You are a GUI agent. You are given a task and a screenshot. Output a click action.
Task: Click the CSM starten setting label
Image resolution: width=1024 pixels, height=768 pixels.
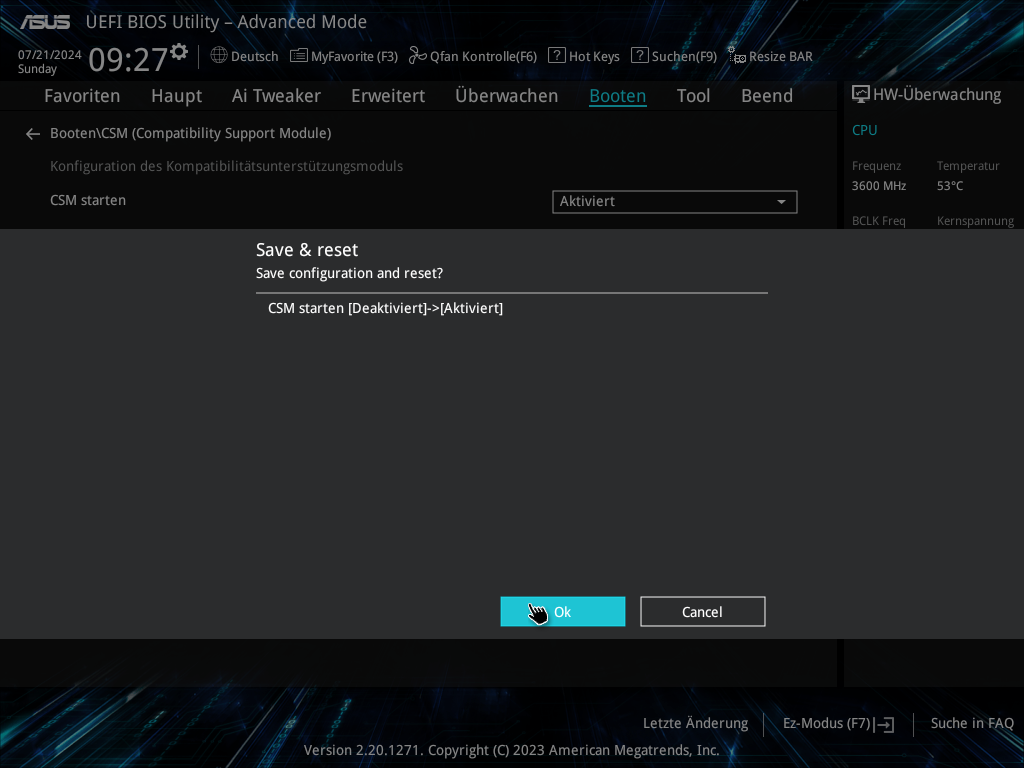click(88, 200)
